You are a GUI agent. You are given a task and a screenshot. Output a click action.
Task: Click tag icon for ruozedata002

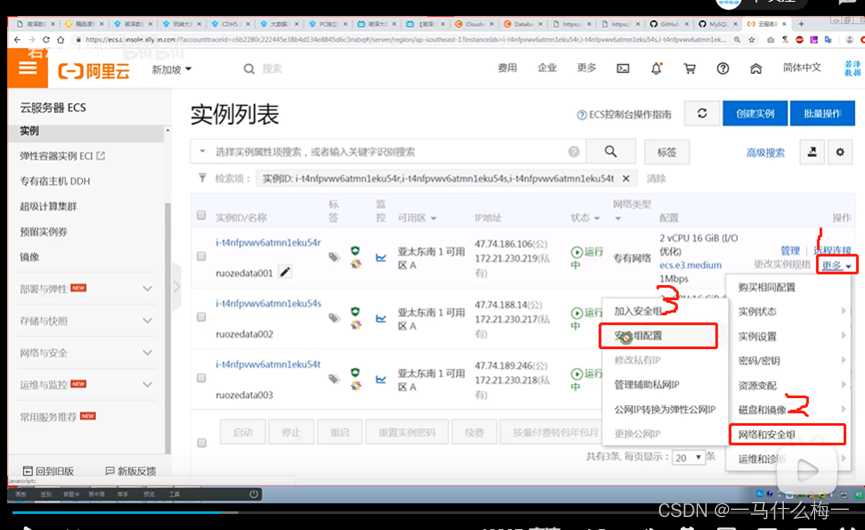click(x=334, y=318)
